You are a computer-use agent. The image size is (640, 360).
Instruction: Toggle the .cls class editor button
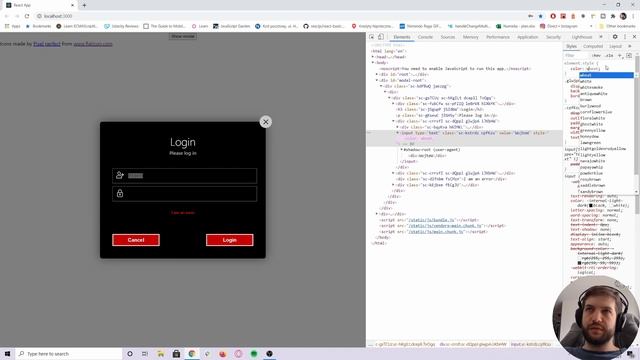tap(609, 56)
